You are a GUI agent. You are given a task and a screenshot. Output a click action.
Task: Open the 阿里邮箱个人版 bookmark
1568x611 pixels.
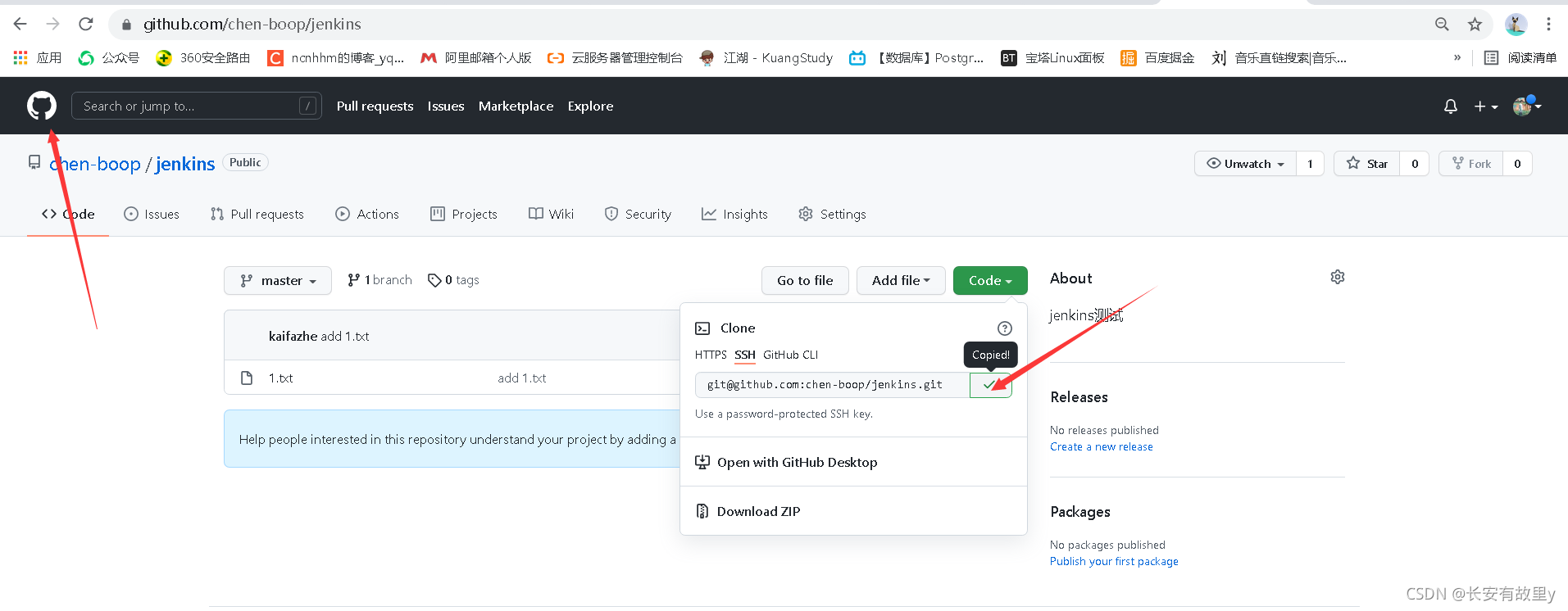475,57
